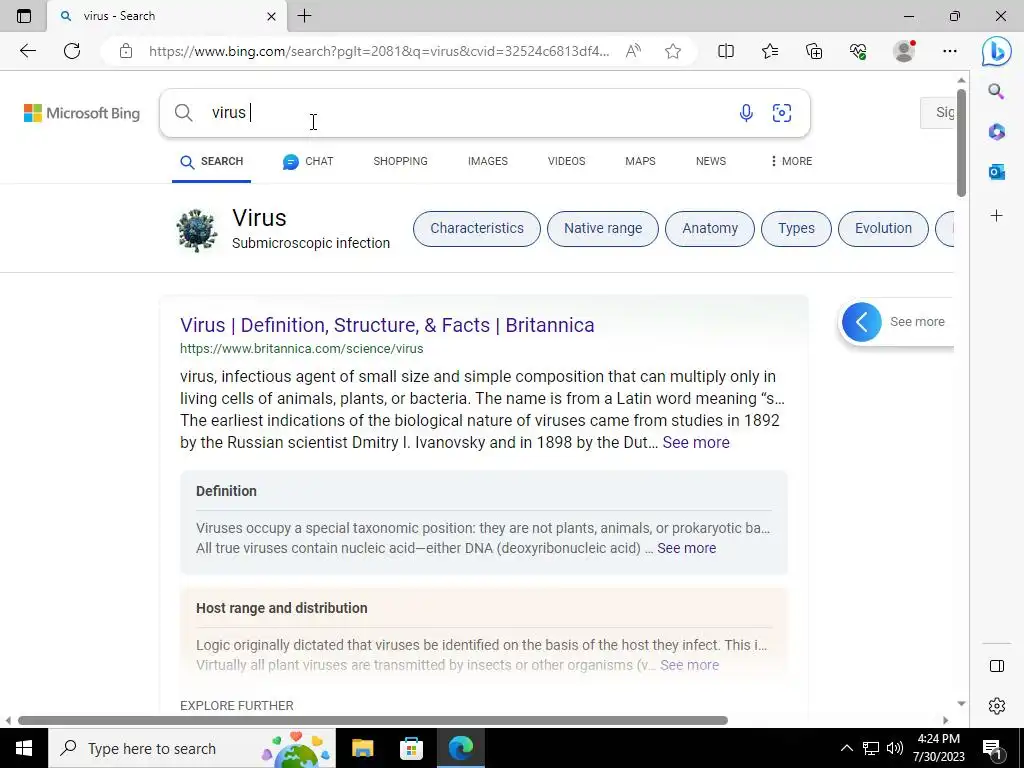This screenshot has width=1024, height=768.
Task: Click the blue See more arrow button
Action: (x=861, y=322)
